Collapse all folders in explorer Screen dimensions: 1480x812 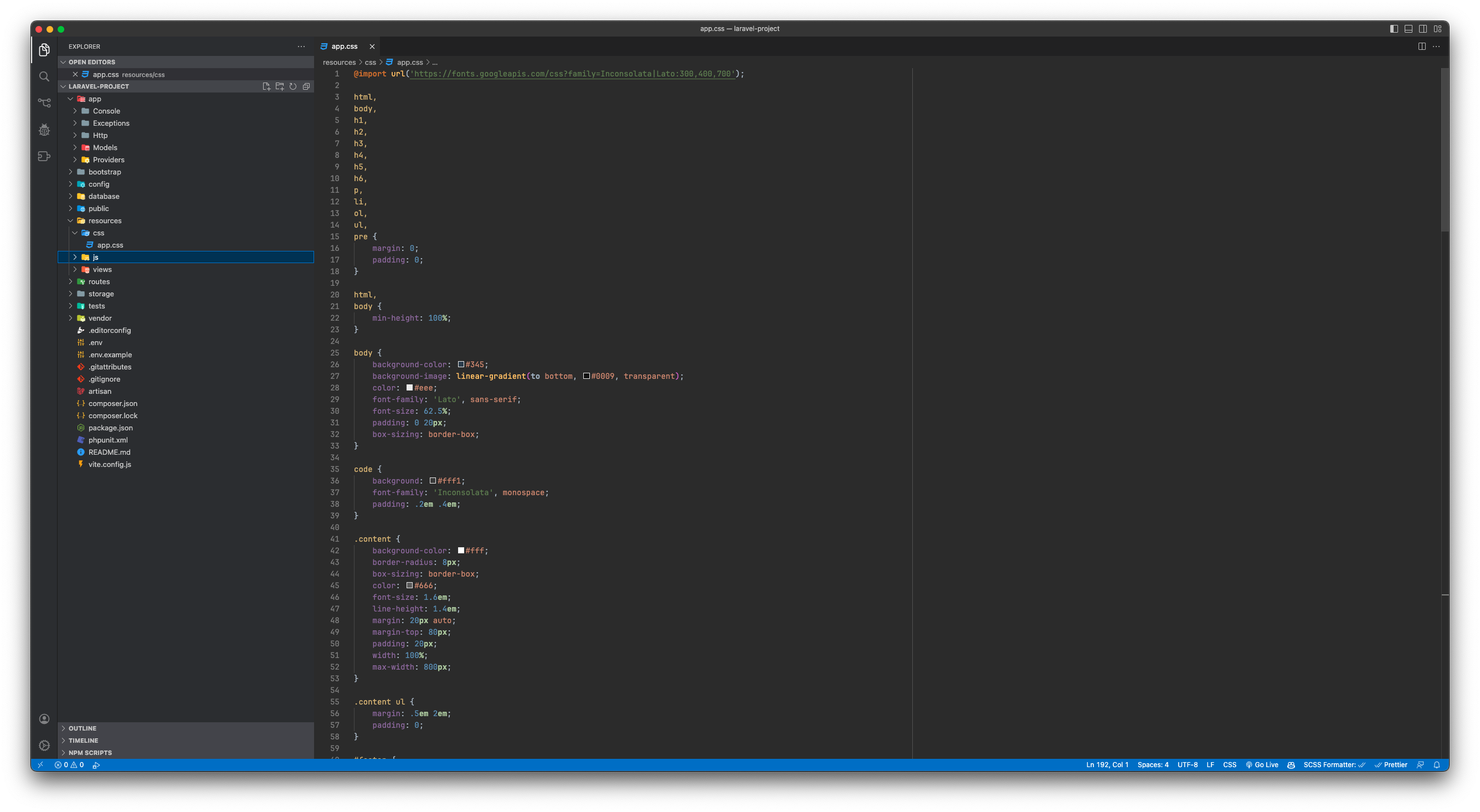(306, 86)
